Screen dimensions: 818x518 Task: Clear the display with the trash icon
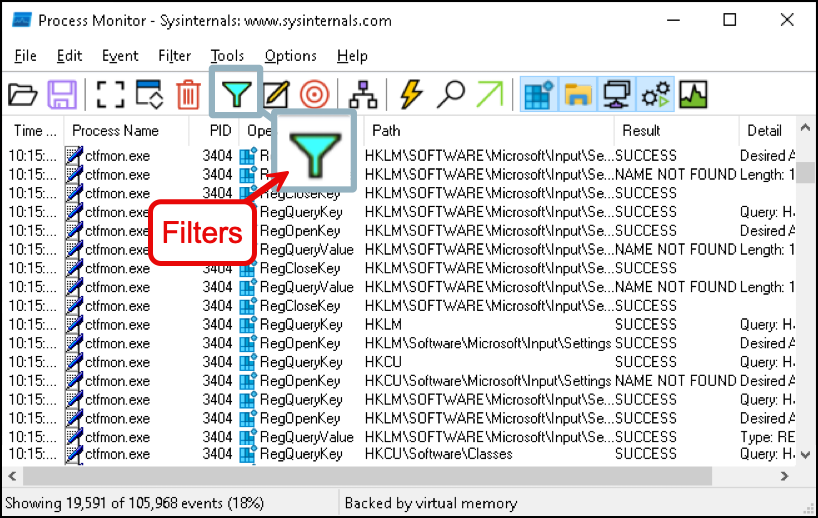(188, 94)
